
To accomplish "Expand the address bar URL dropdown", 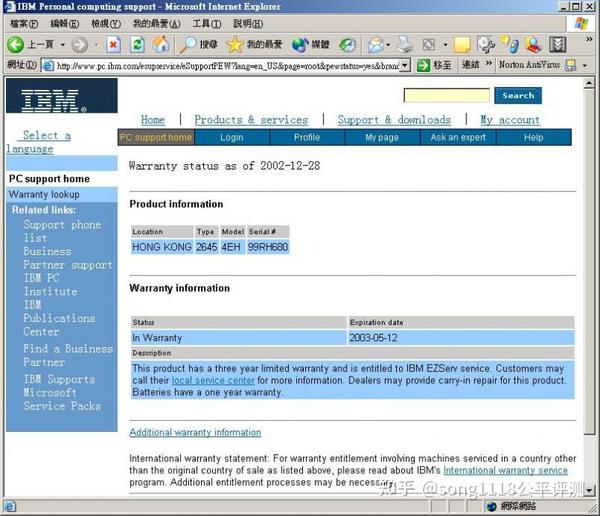I will (x=406, y=65).
